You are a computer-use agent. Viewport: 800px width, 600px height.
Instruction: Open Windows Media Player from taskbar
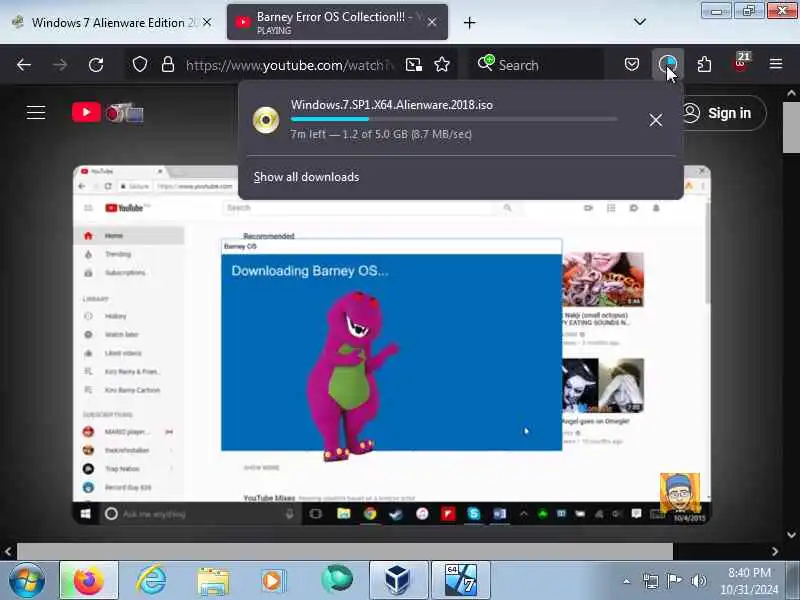pos(273,581)
